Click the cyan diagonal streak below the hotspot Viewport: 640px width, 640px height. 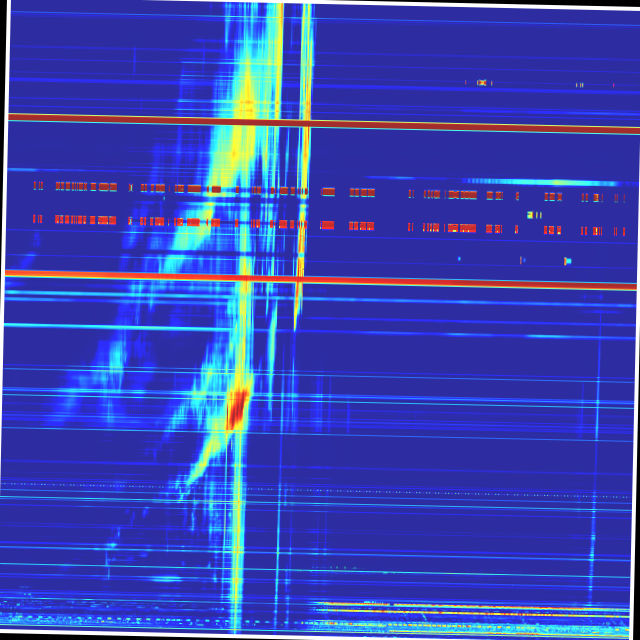[195, 472]
